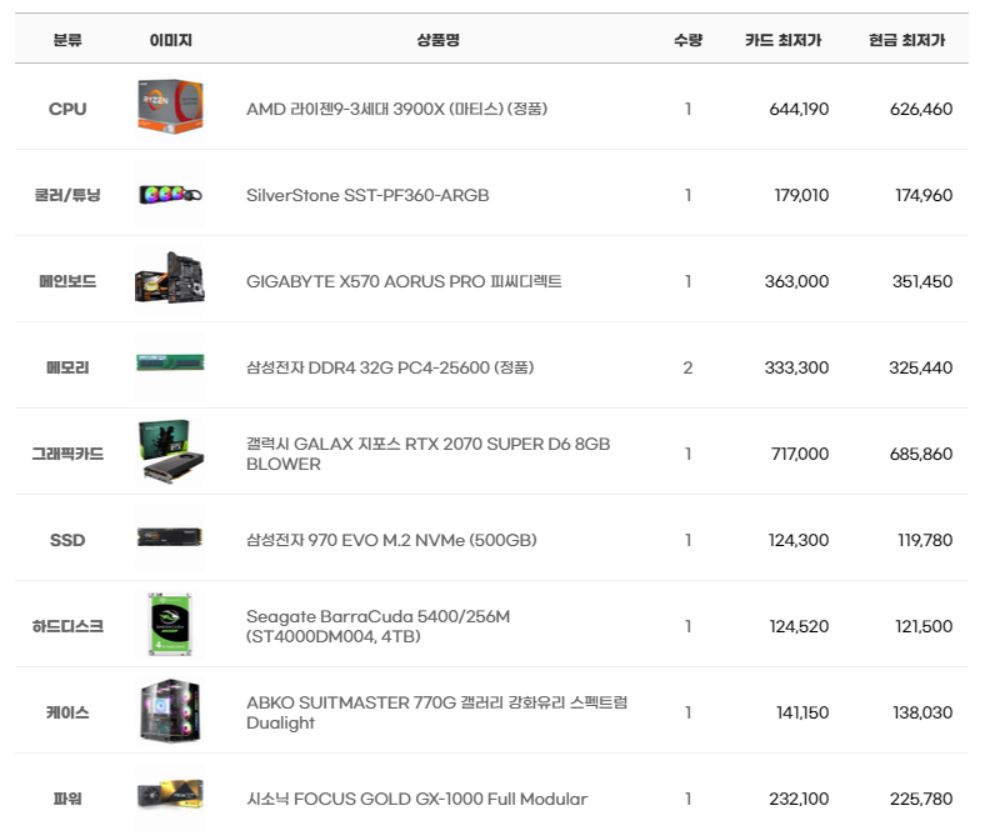984x832 pixels.
Task: Click the 현금 최저가 column header
Action: 907,40
